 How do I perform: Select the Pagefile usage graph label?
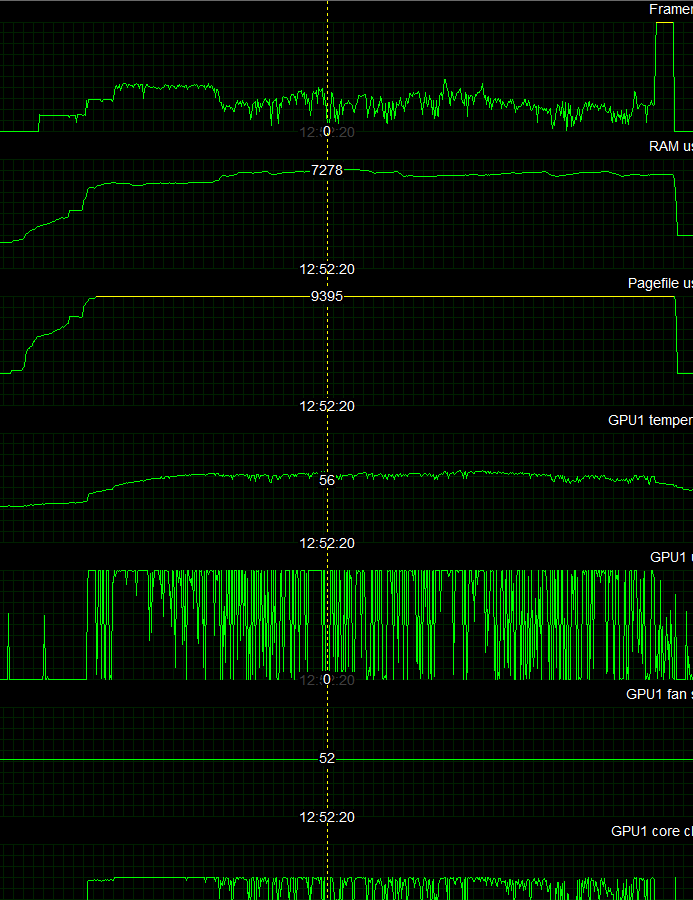[660, 283]
